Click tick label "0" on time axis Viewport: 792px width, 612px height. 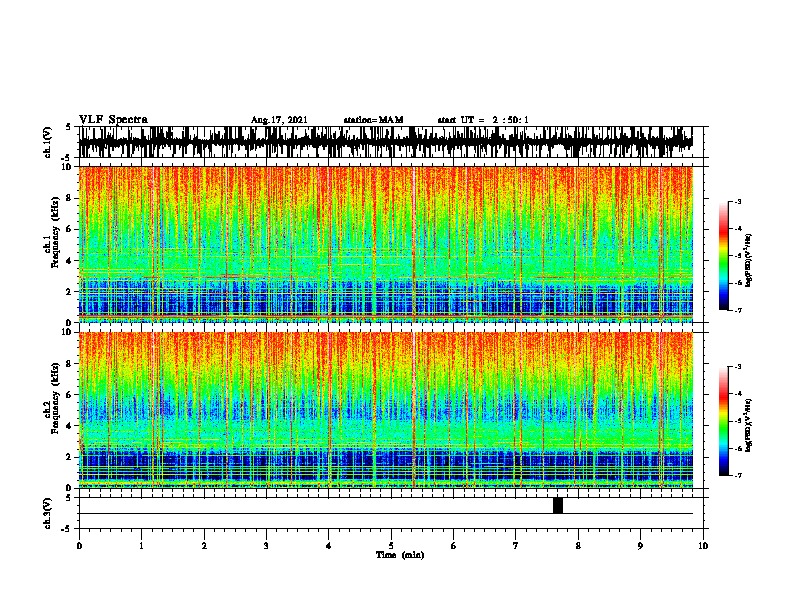79,546
